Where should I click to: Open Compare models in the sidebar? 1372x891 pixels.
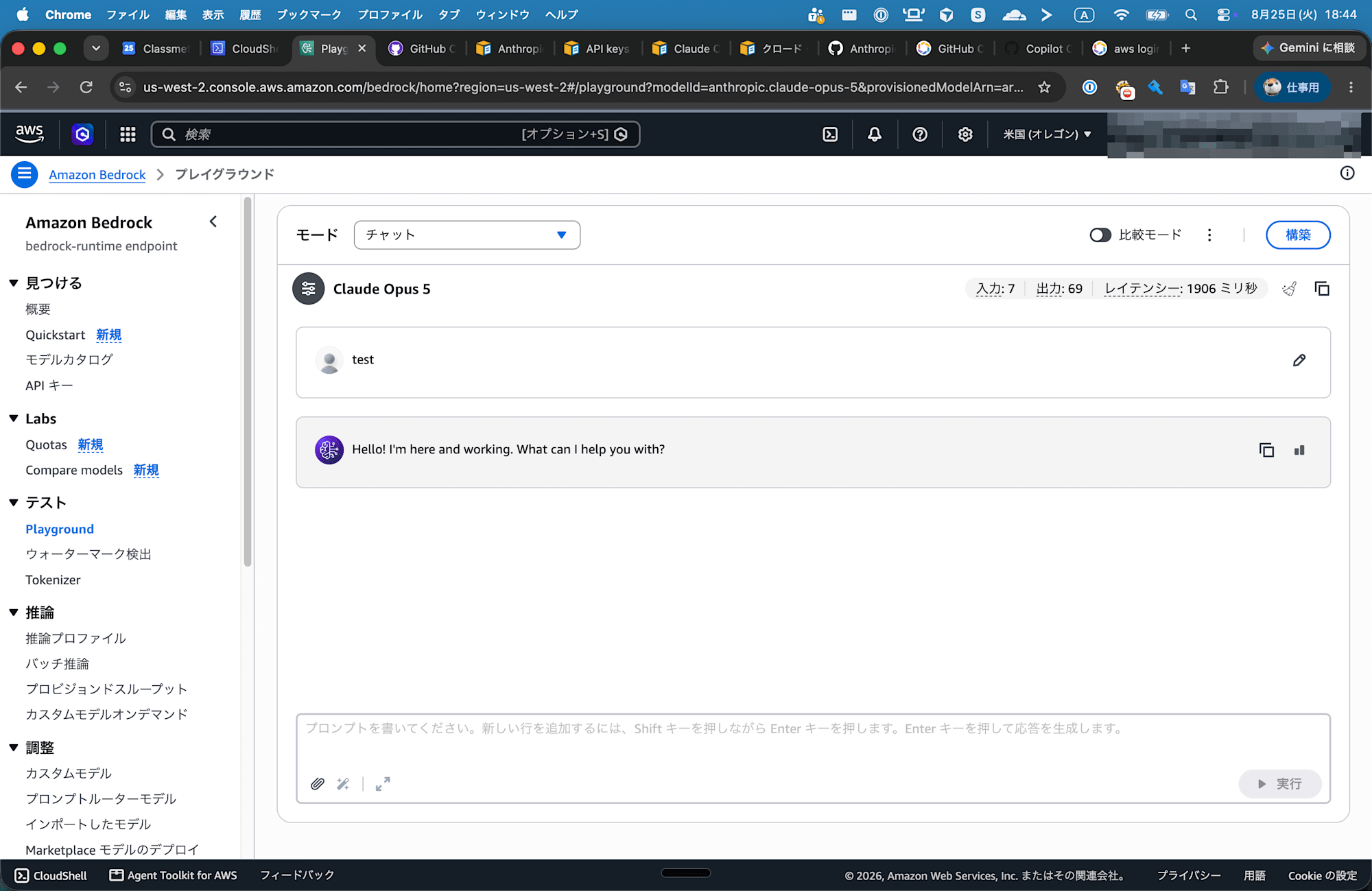point(74,470)
